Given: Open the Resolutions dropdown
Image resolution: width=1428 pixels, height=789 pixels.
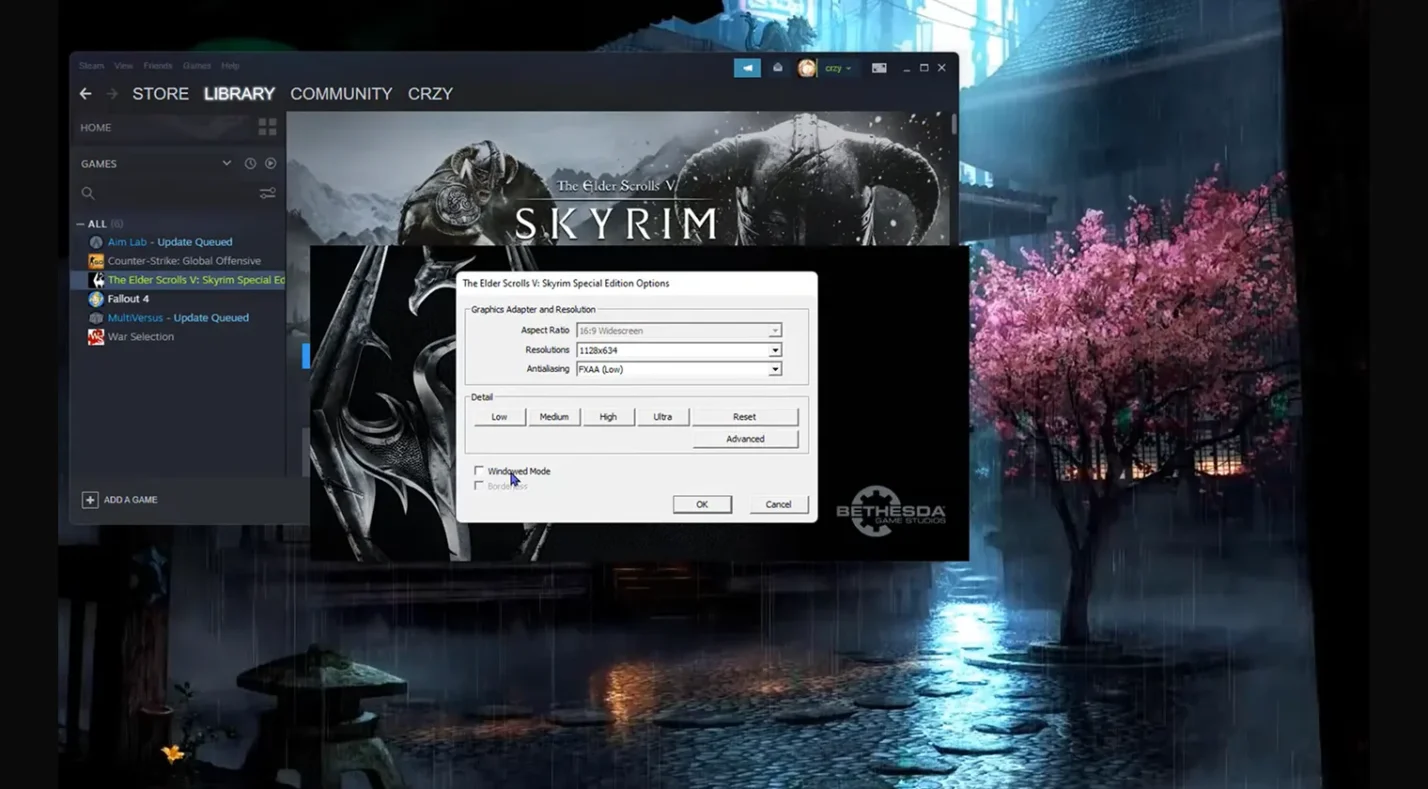Looking at the screenshot, I should (x=775, y=350).
